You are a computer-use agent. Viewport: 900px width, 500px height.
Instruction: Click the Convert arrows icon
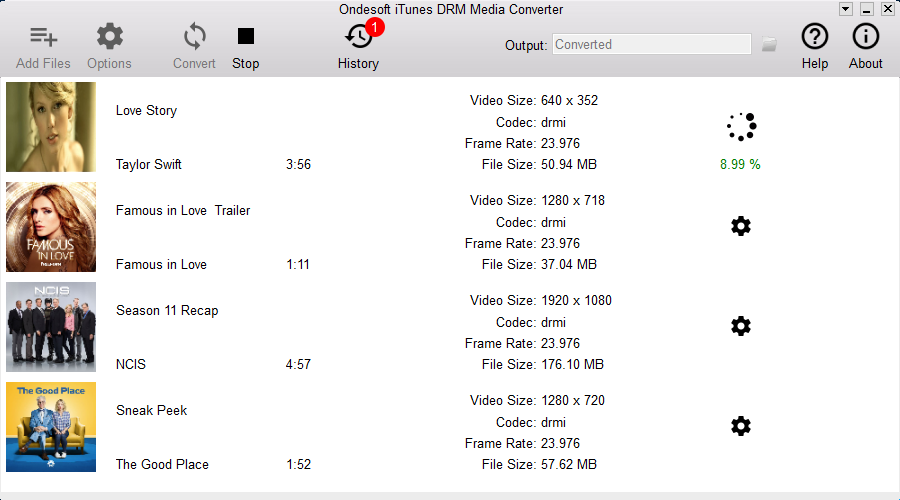(x=194, y=38)
